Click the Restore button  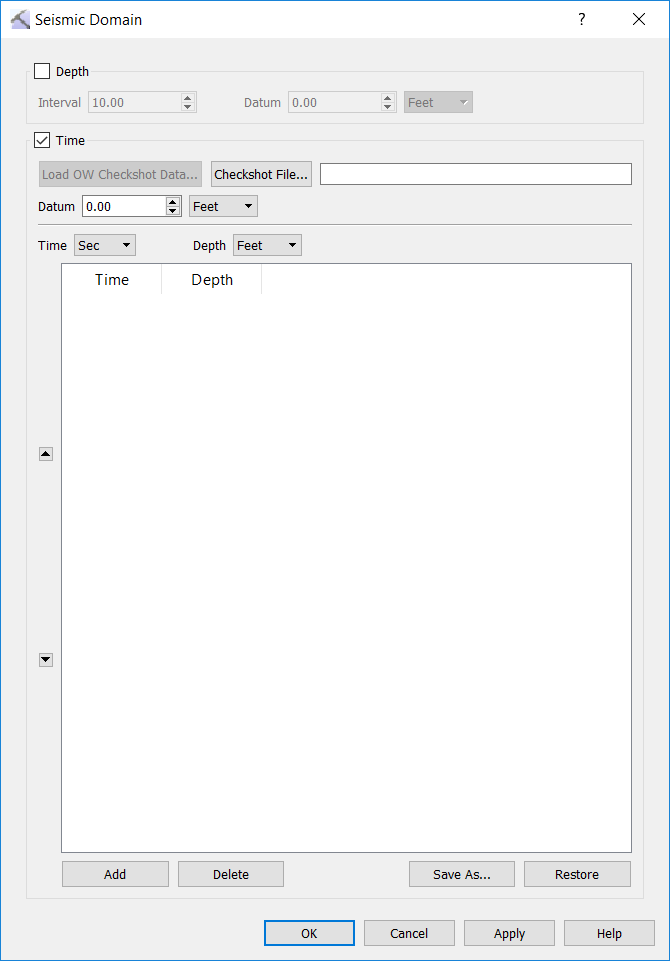click(x=577, y=874)
